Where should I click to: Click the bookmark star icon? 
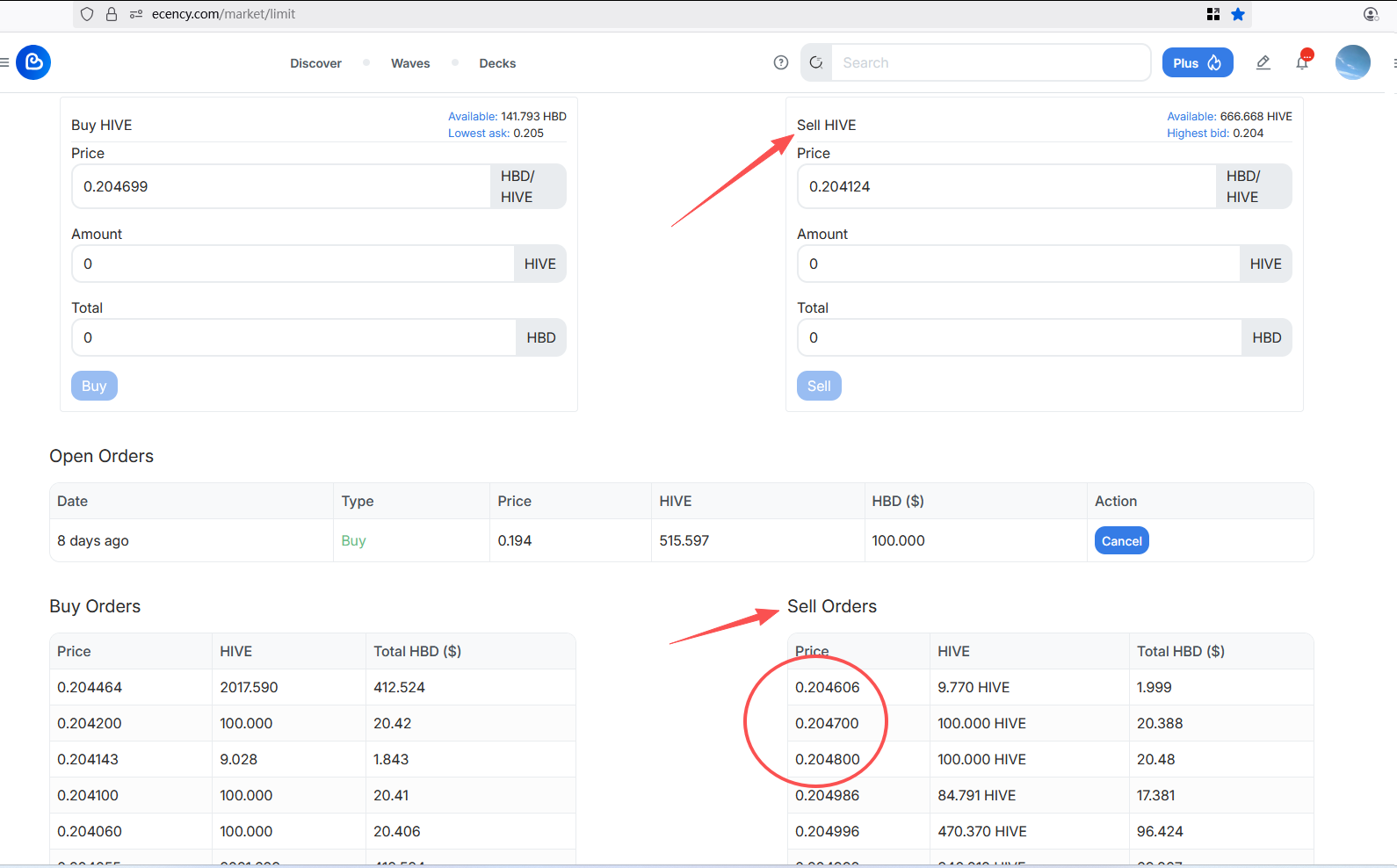(x=1238, y=14)
